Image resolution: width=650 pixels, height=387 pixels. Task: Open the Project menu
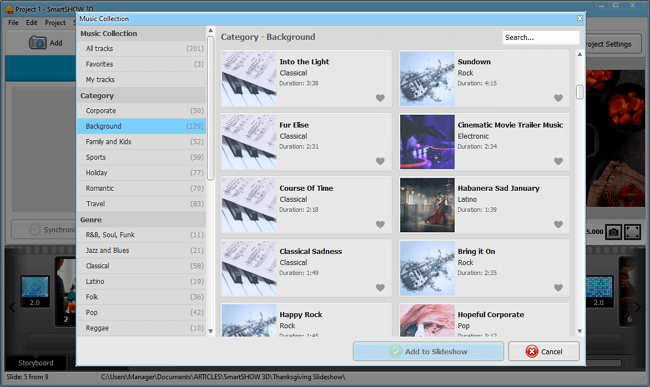[x=55, y=22]
